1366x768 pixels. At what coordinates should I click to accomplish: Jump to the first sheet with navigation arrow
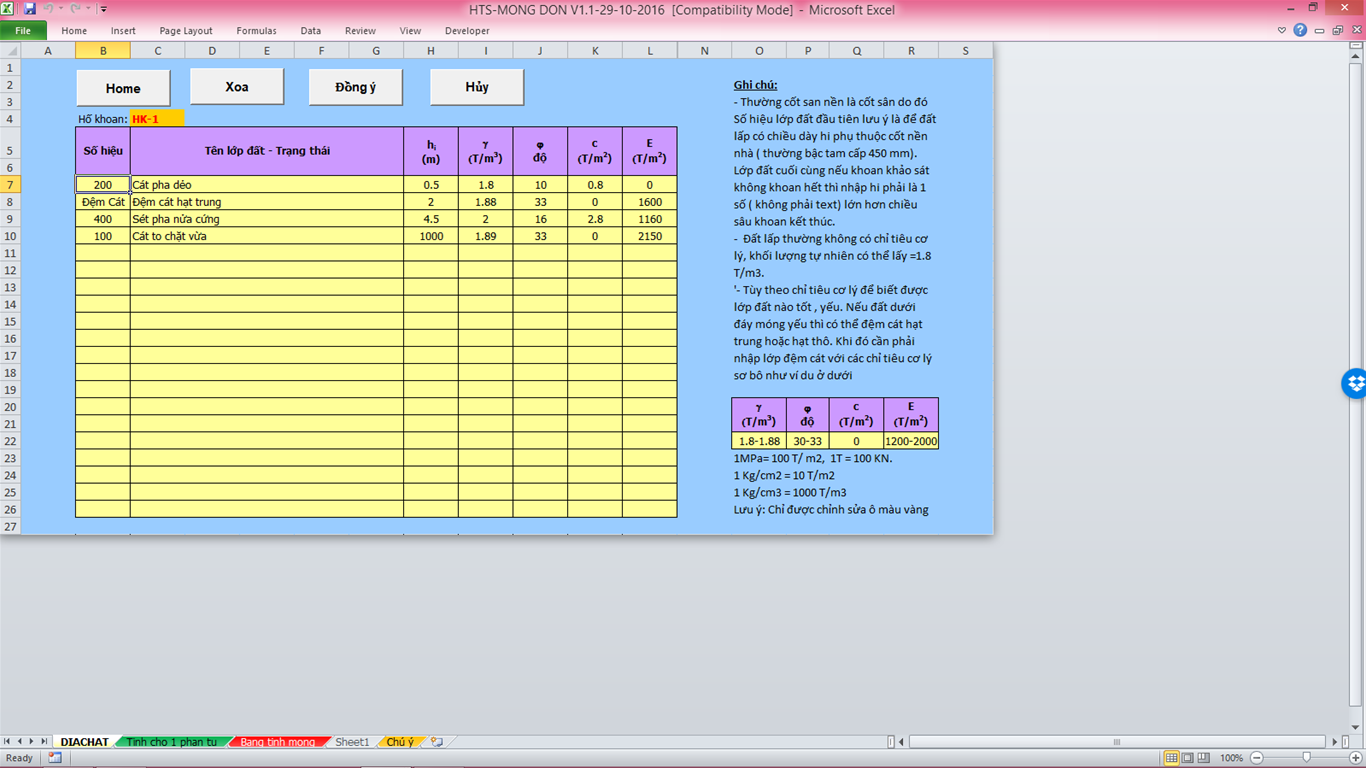coord(8,742)
